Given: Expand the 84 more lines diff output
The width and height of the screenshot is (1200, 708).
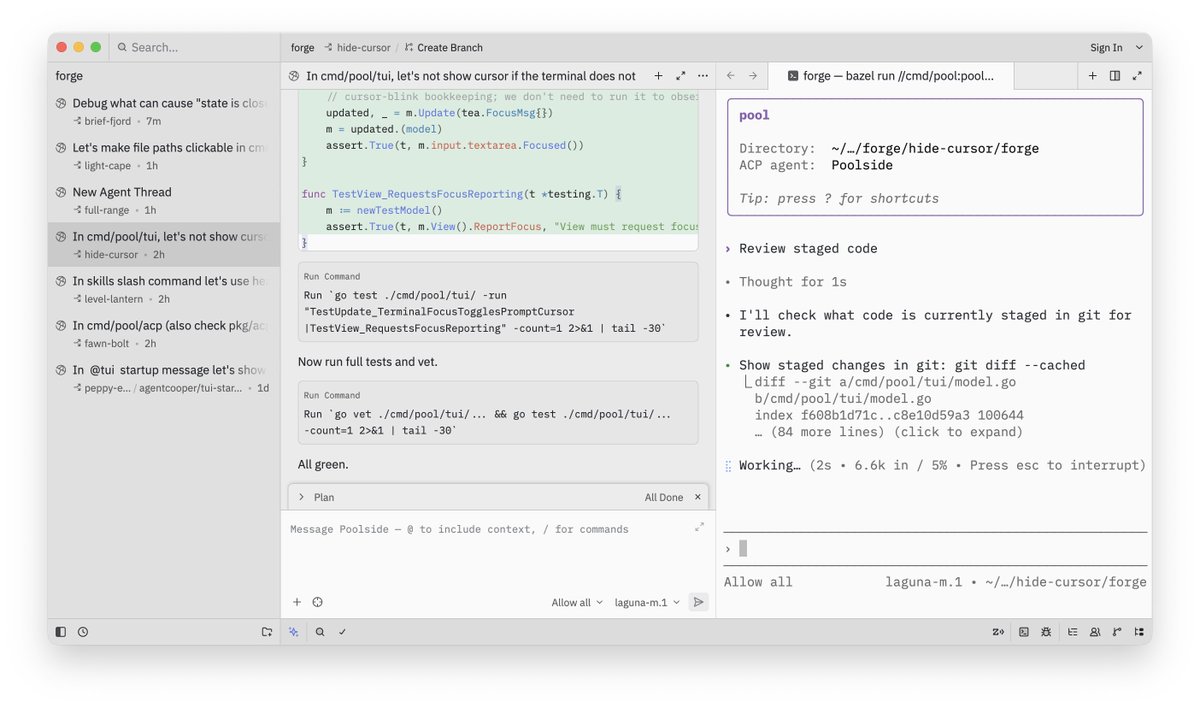Looking at the screenshot, I should click(889, 433).
